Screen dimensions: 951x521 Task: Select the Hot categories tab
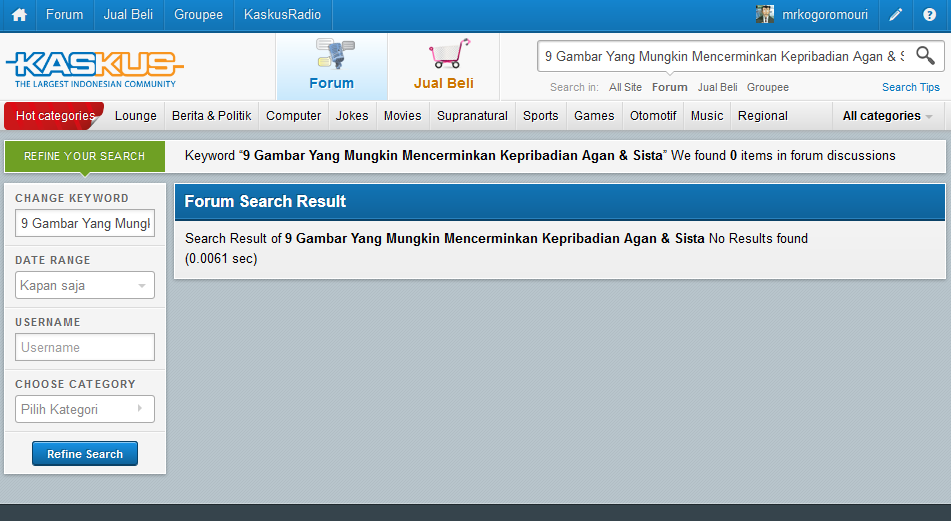tap(55, 116)
